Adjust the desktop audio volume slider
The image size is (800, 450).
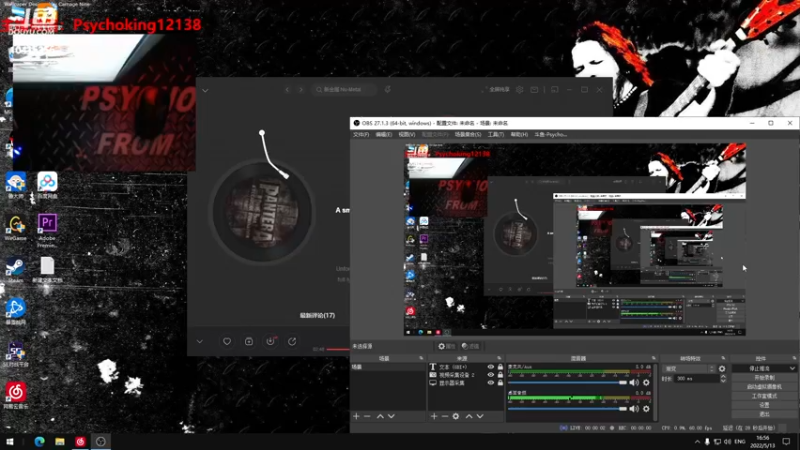tap(567, 409)
